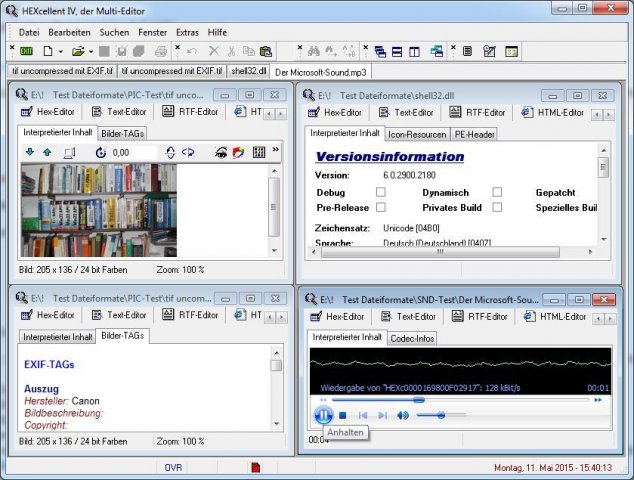The height and width of the screenshot is (480, 634).
Task: Enable the Debug checkbox
Action: coord(380,192)
